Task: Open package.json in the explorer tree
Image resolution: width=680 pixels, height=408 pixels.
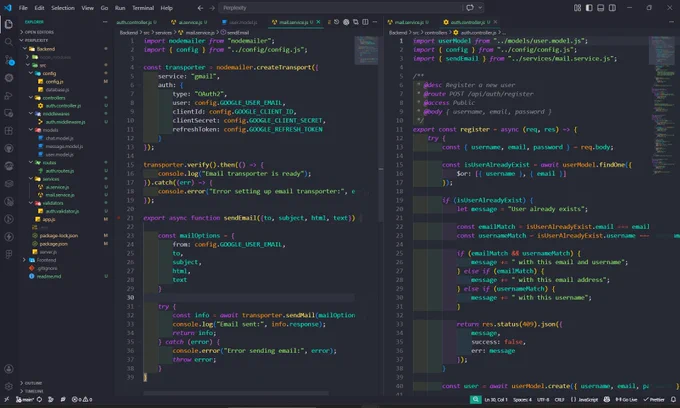Action: (x=53, y=244)
